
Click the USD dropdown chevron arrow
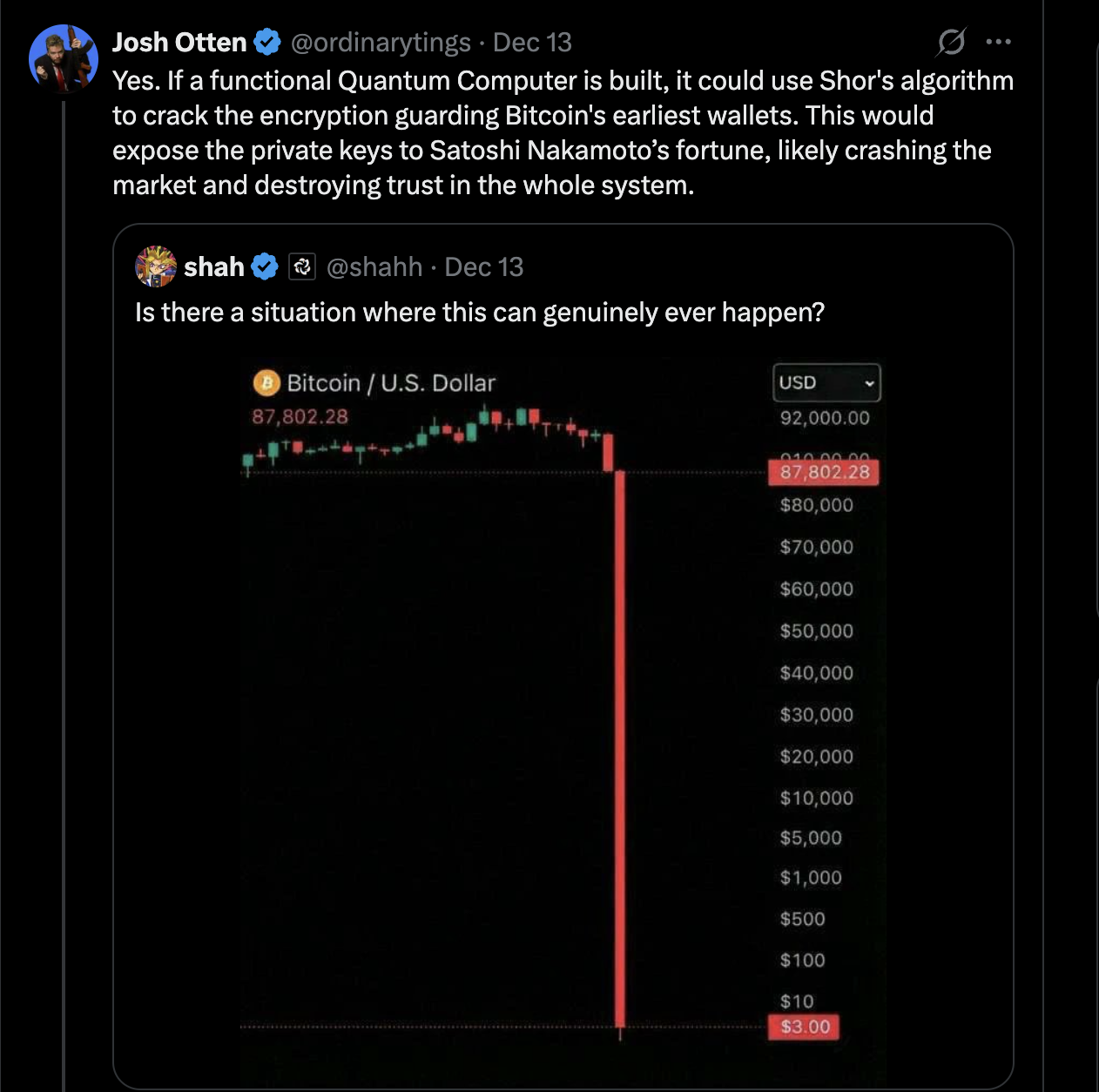pyautogui.click(x=869, y=383)
